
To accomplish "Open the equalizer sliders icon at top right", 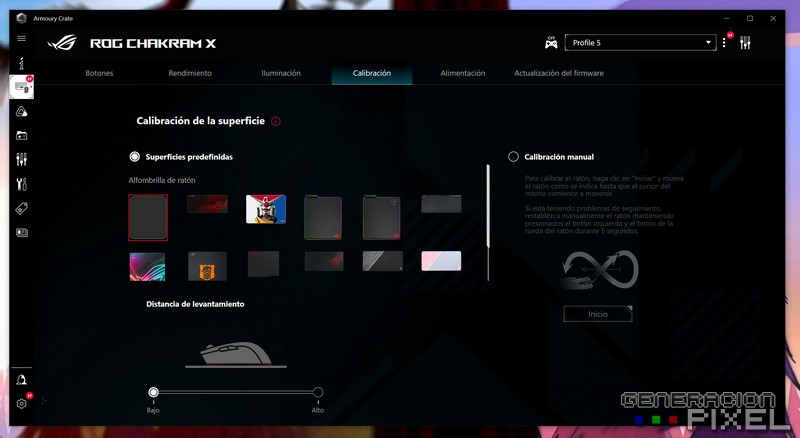I will tap(745, 43).
